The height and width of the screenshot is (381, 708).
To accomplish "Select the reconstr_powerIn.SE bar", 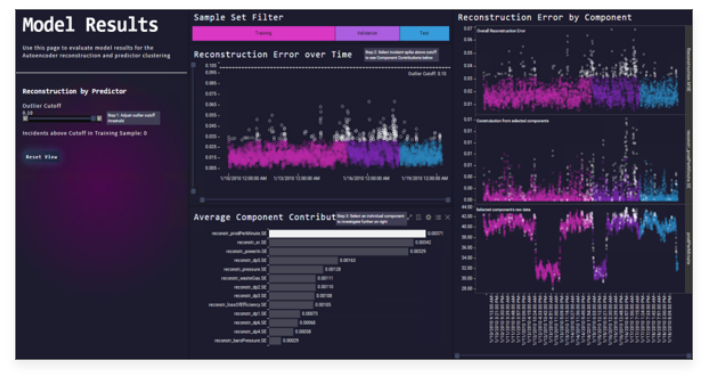I will 339,251.
